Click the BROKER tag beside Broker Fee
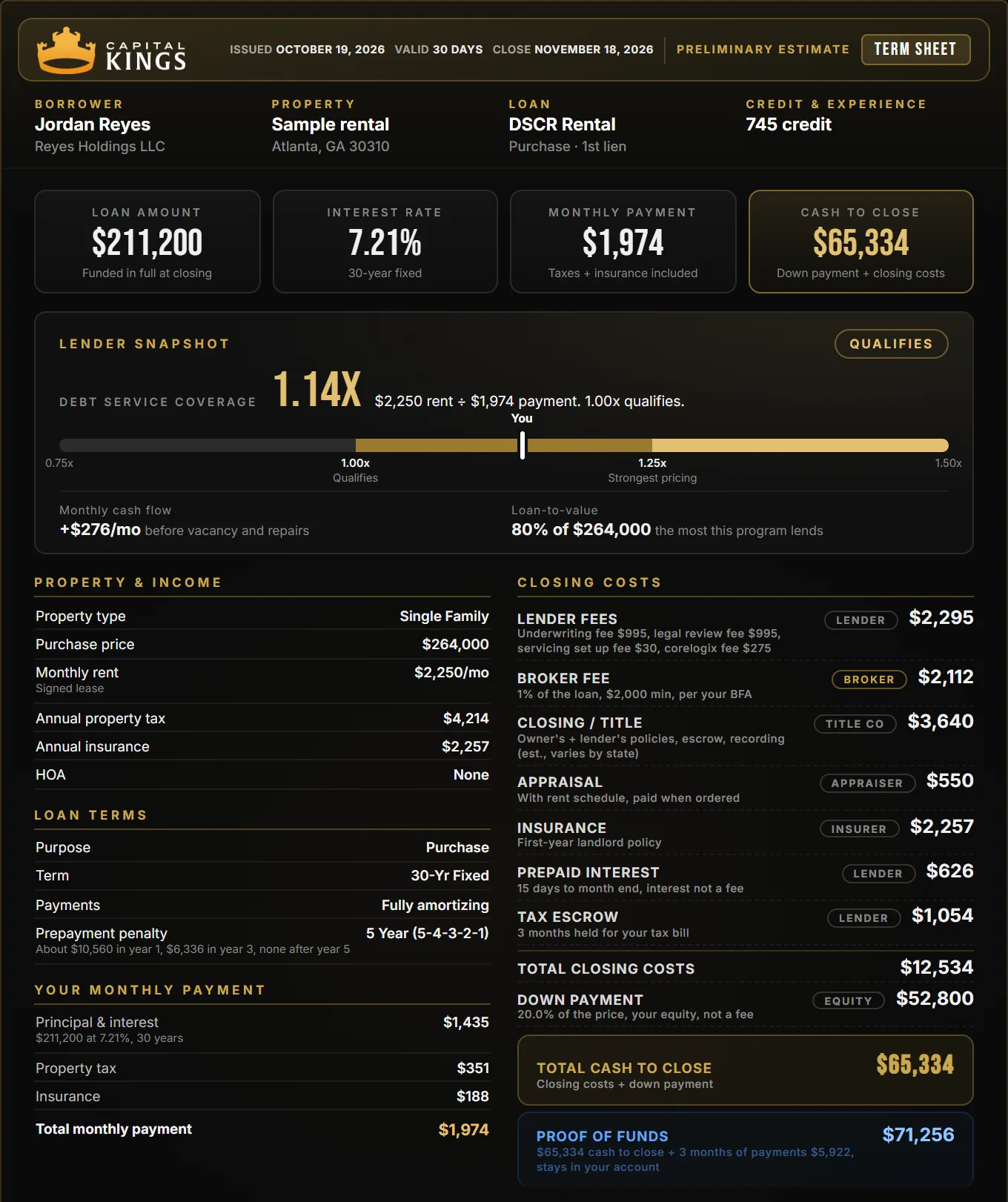The image size is (1008, 1202). (869, 680)
